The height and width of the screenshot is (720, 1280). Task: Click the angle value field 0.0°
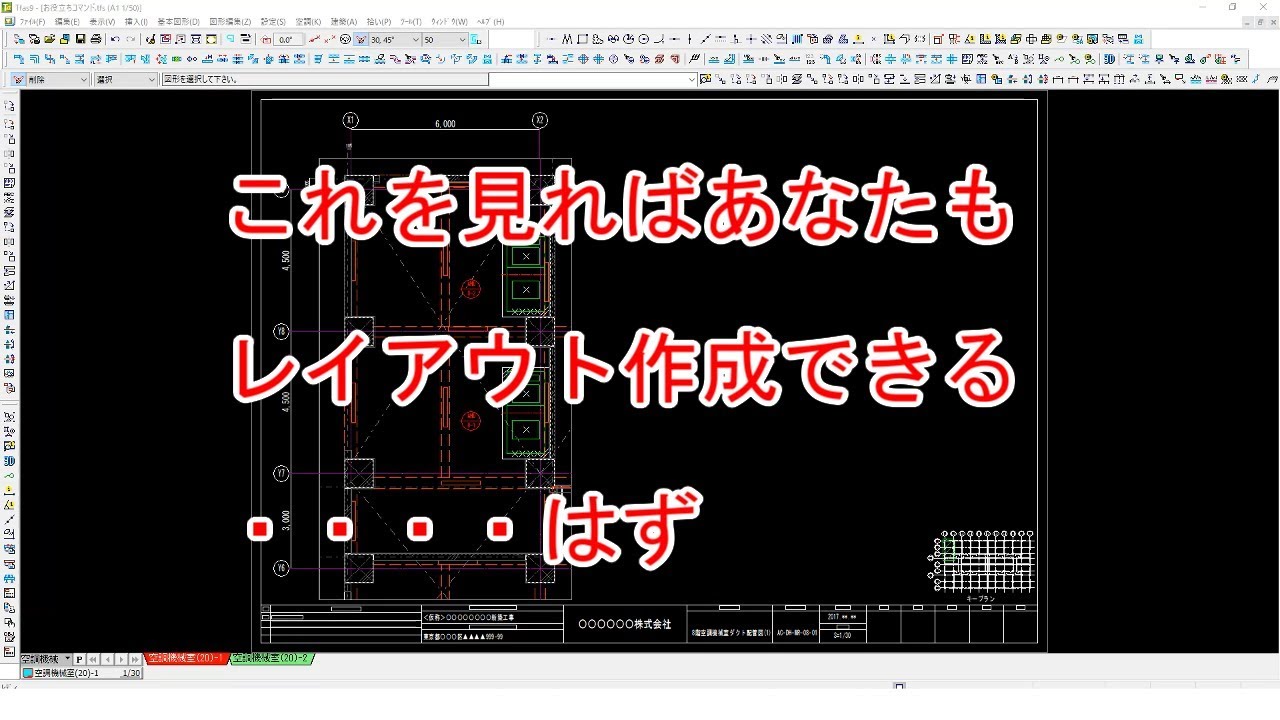point(287,39)
